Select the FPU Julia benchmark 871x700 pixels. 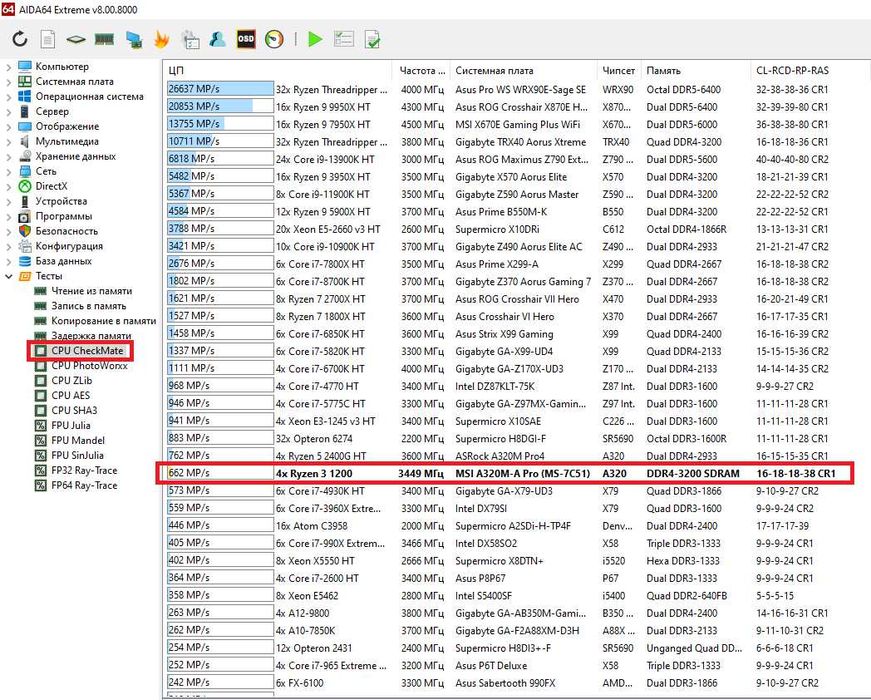click(x=71, y=426)
